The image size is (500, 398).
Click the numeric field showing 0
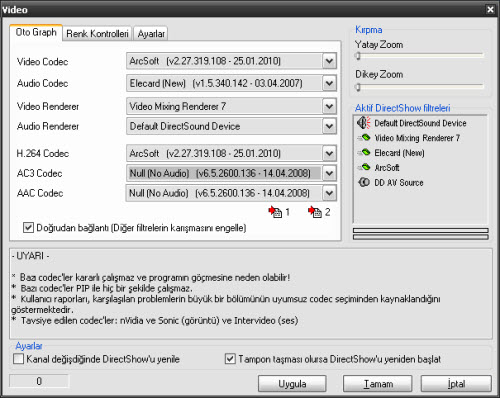pos(39,381)
